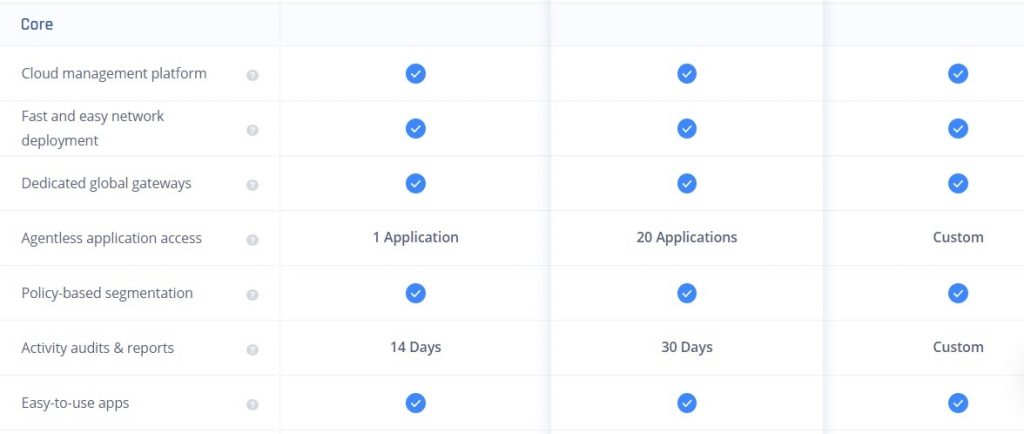1024x434 pixels.
Task: Click the Agentless application access label
Action: [x=111, y=238]
